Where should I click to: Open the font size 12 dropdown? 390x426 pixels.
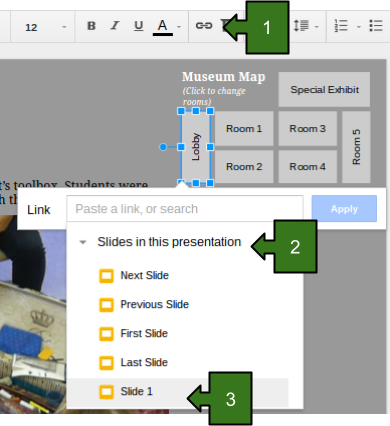coord(45,27)
